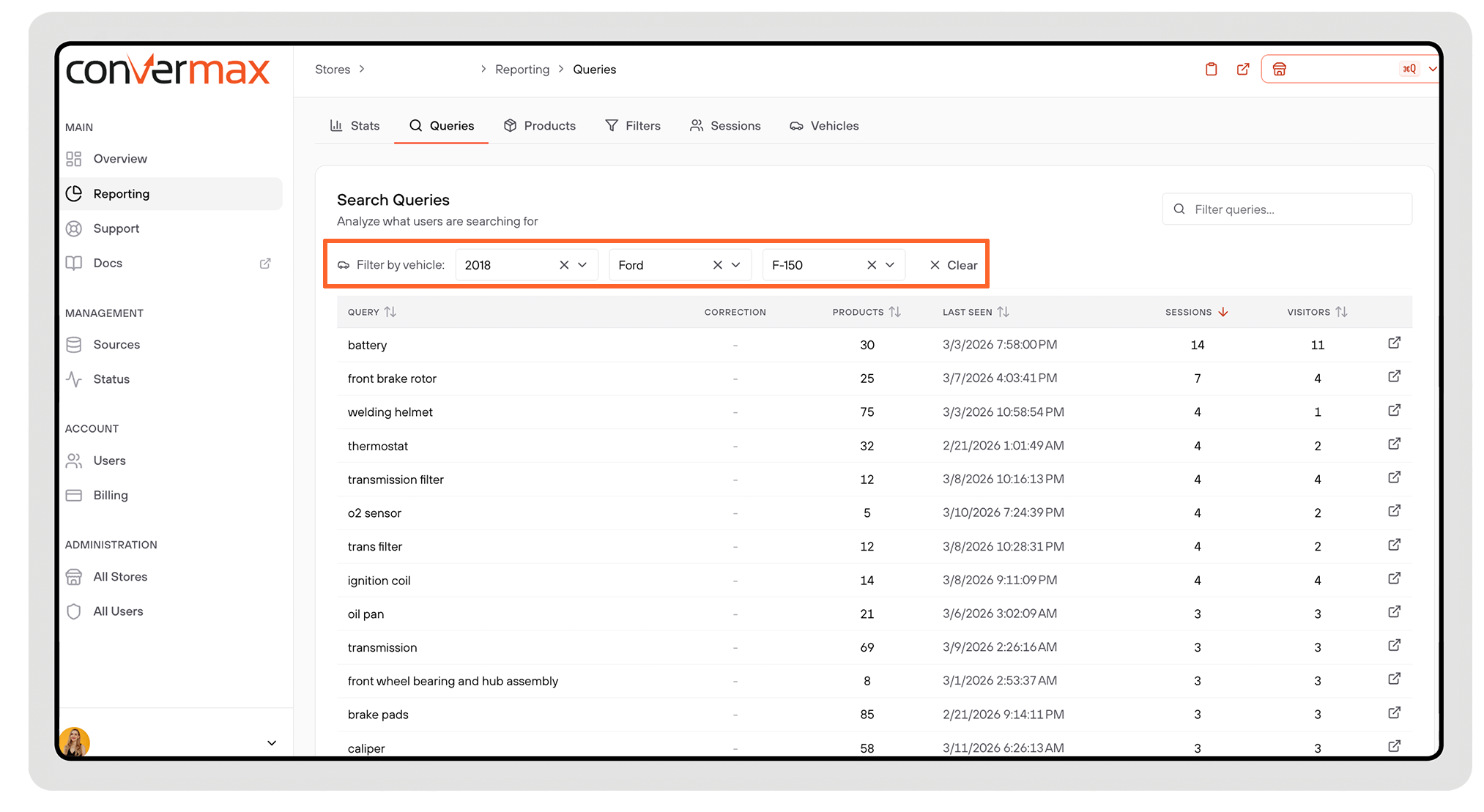The image size is (1484, 812).
Task: Expand the F-150 model dropdown
Action: tap(890, 265)
